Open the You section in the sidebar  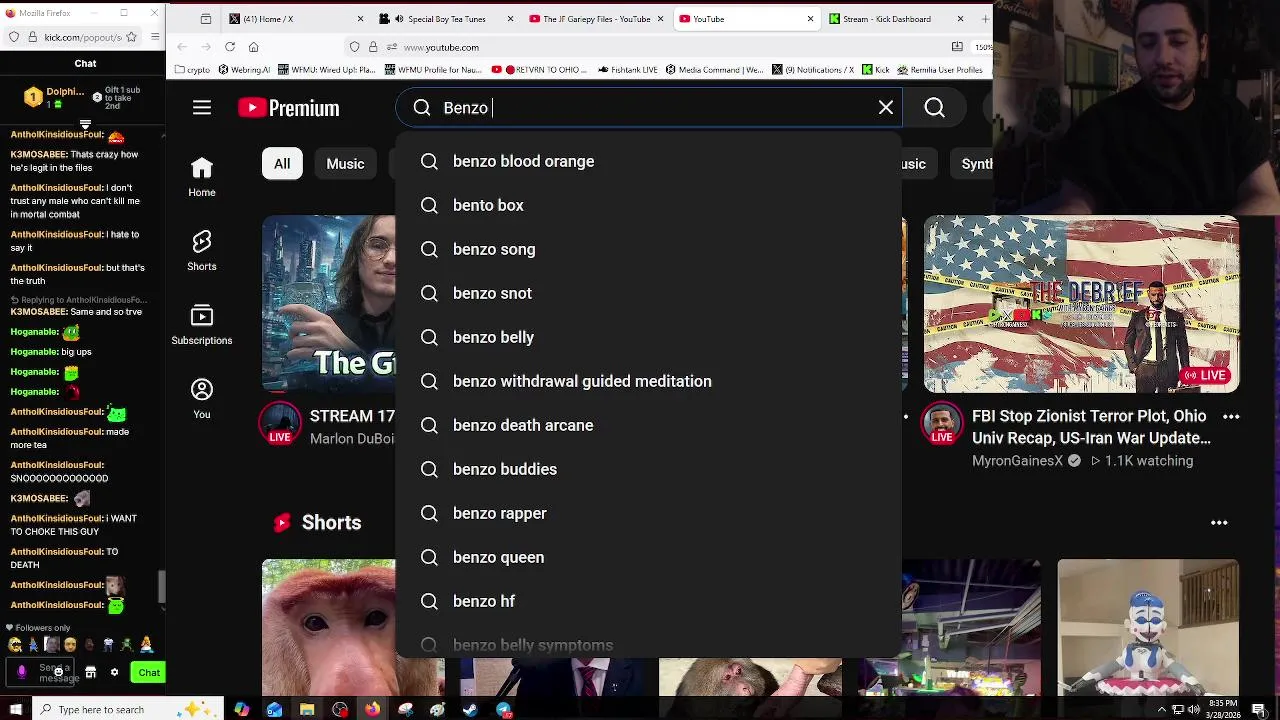(x=202, y=399)
